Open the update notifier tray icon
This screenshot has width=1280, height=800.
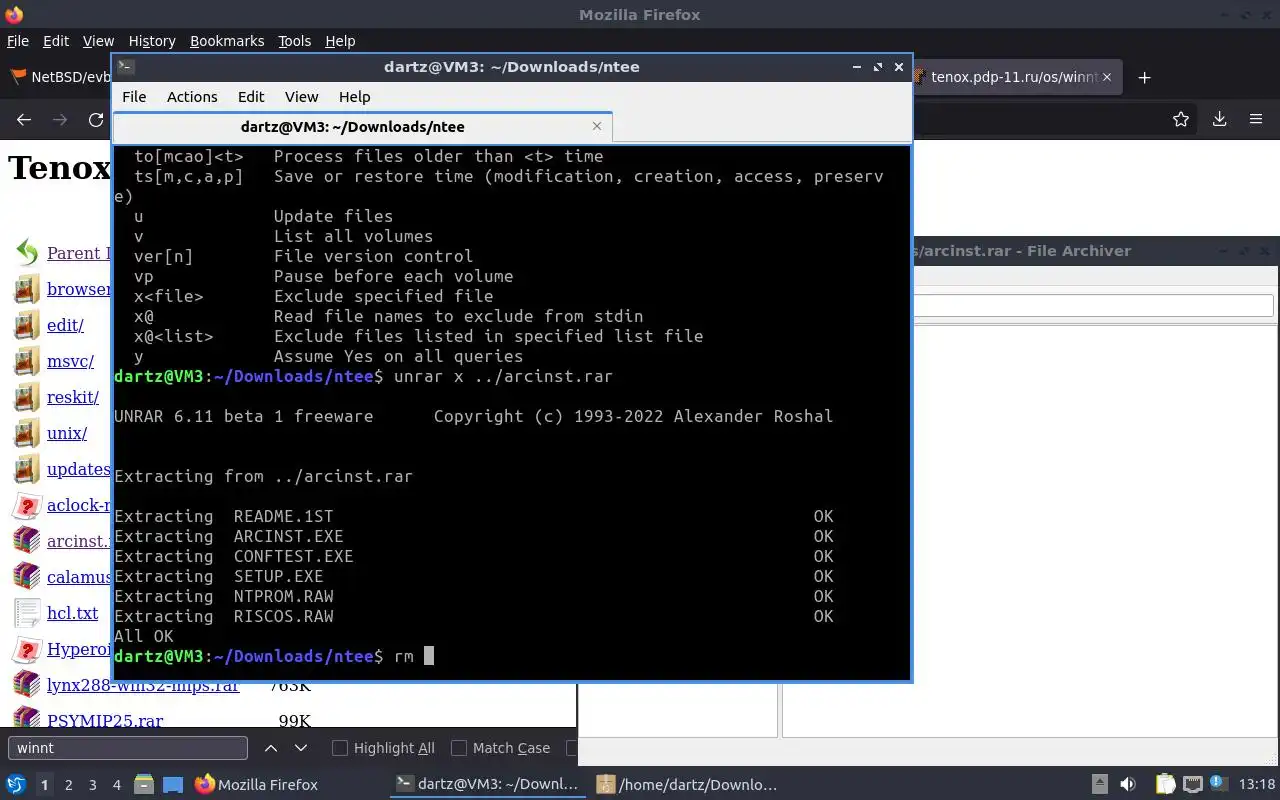1219,784
